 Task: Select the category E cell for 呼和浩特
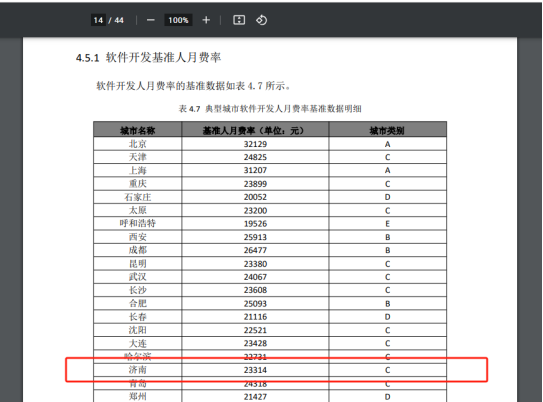click(387, 224)
